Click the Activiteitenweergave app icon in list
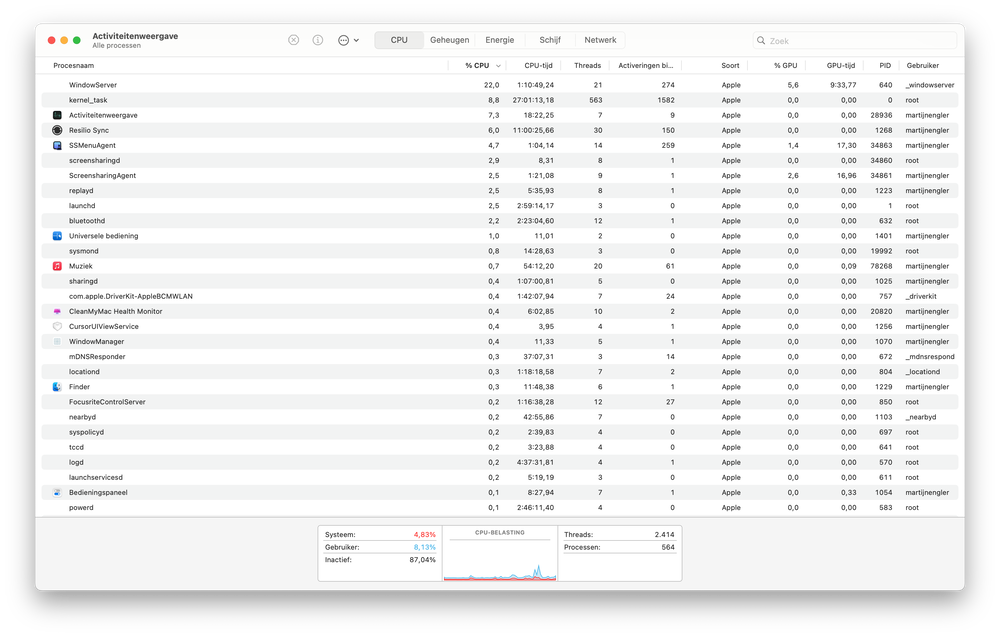Viewport: 1000px width, 637px height. (57, 115)
